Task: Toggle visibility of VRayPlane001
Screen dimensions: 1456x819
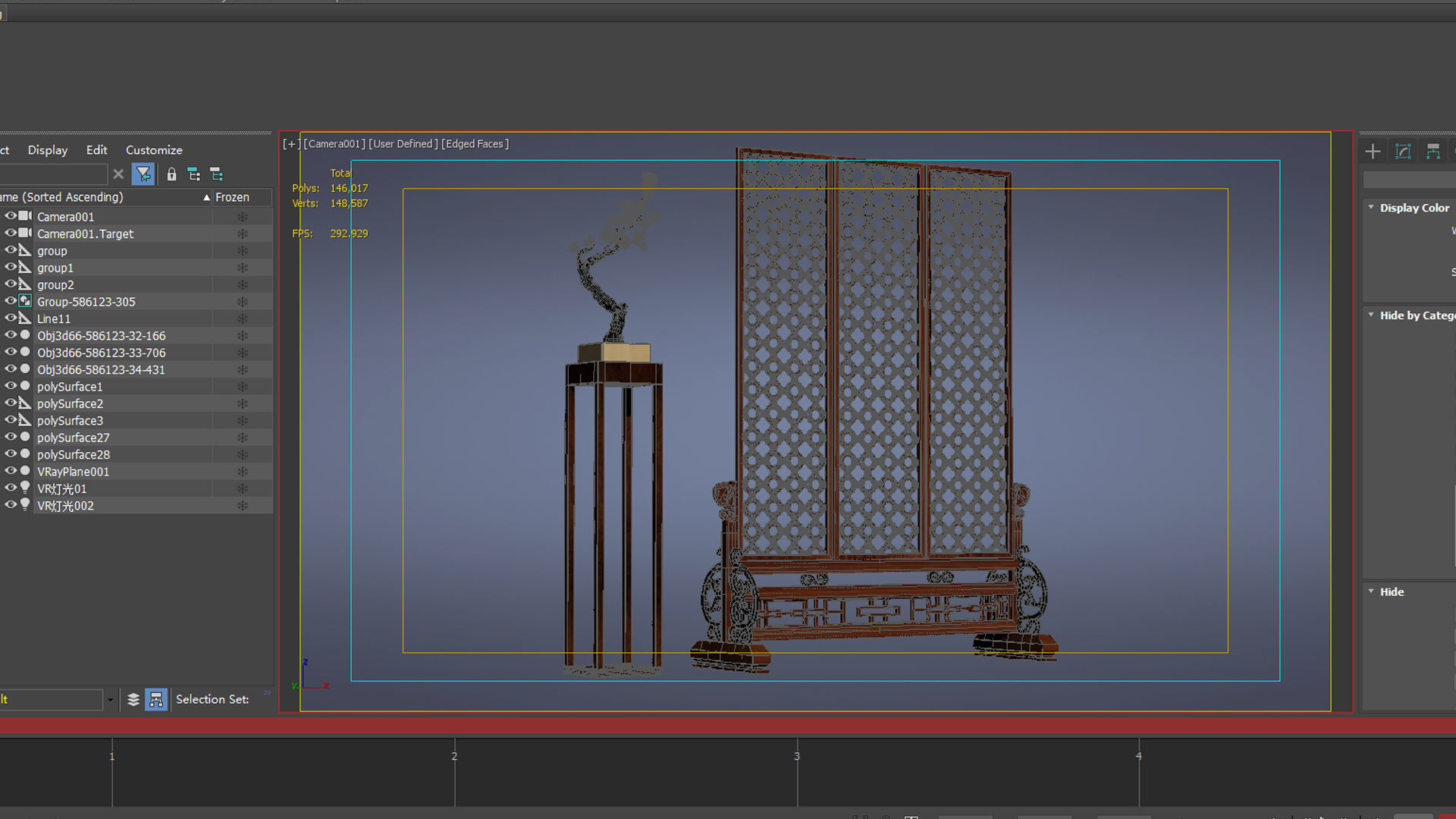Action: [x=11, y=471]
